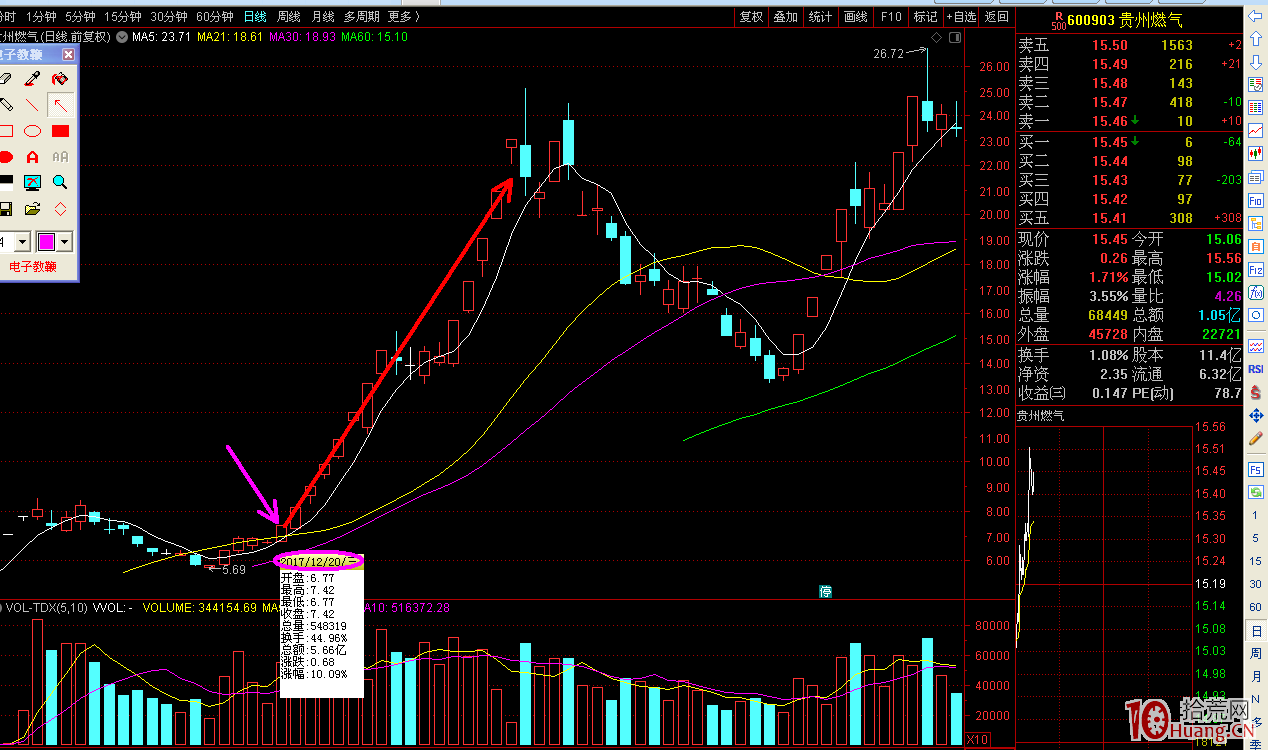1268x750 pixels.
Task: Select the red letter A text tool
Action: point(32,157)
